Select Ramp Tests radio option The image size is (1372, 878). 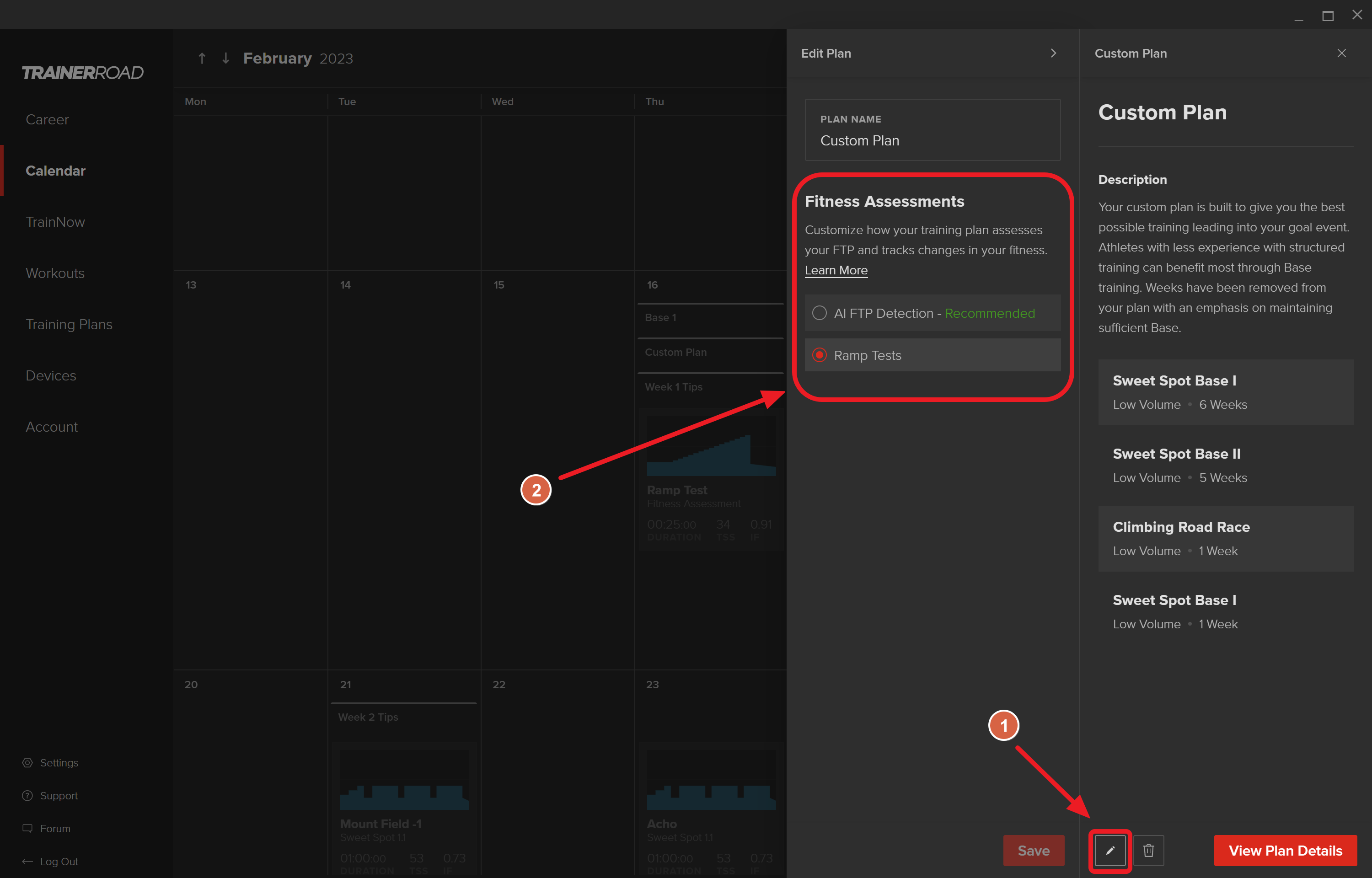932,355
